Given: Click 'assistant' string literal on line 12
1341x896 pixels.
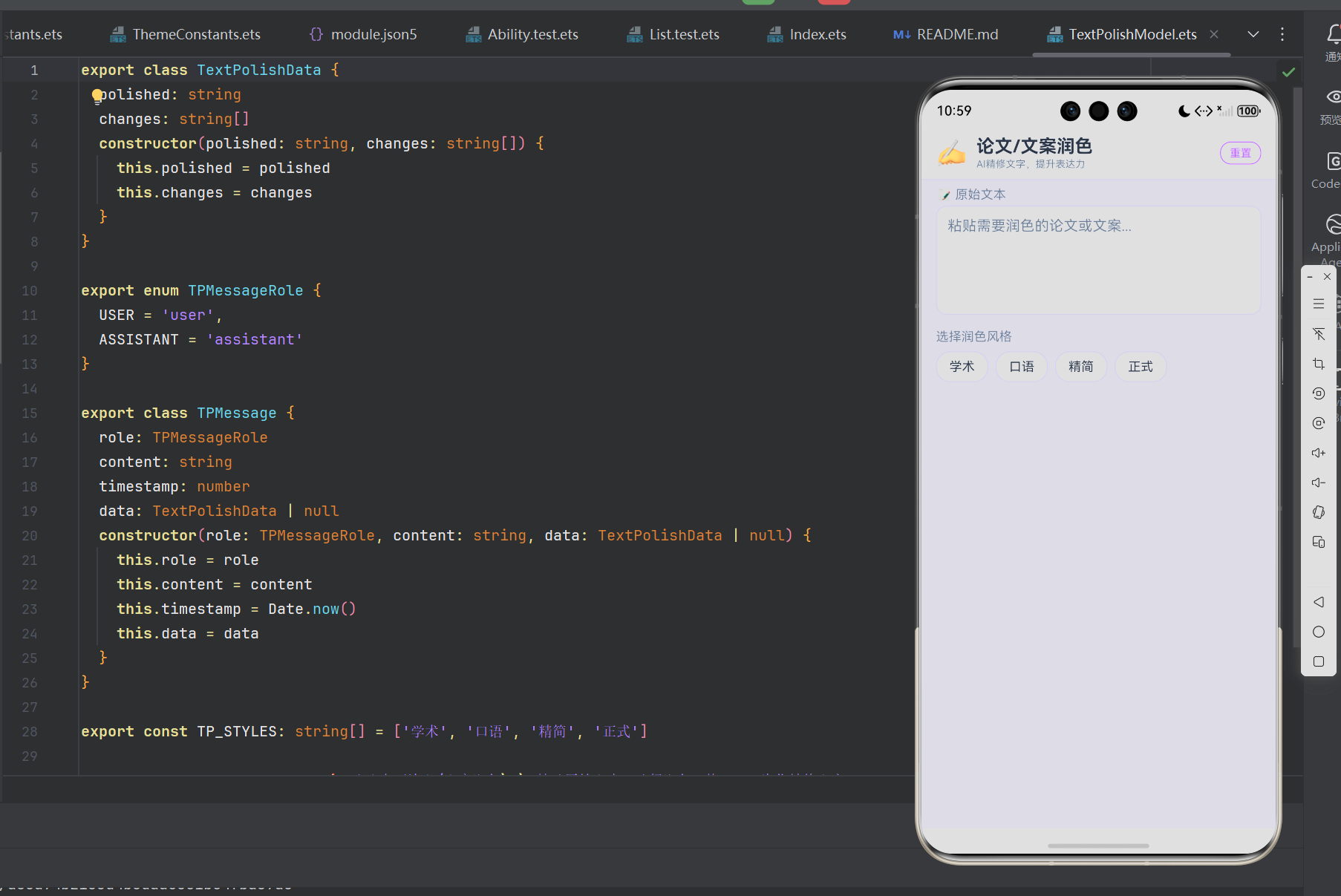Looking at the screenshot, I should (x=255, y=340).
